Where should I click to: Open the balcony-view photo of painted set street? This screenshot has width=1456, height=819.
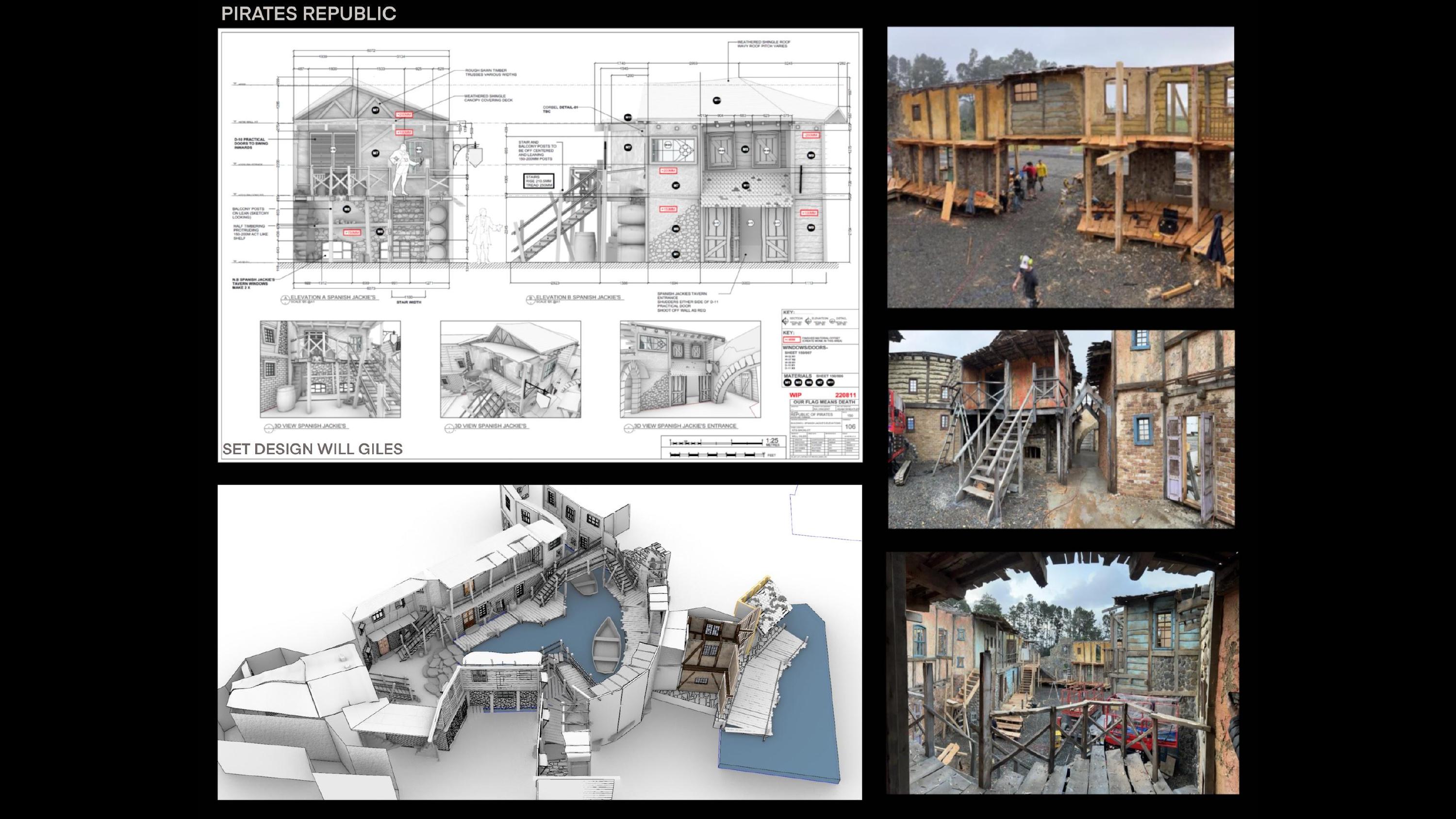(x=1062, y=673)
